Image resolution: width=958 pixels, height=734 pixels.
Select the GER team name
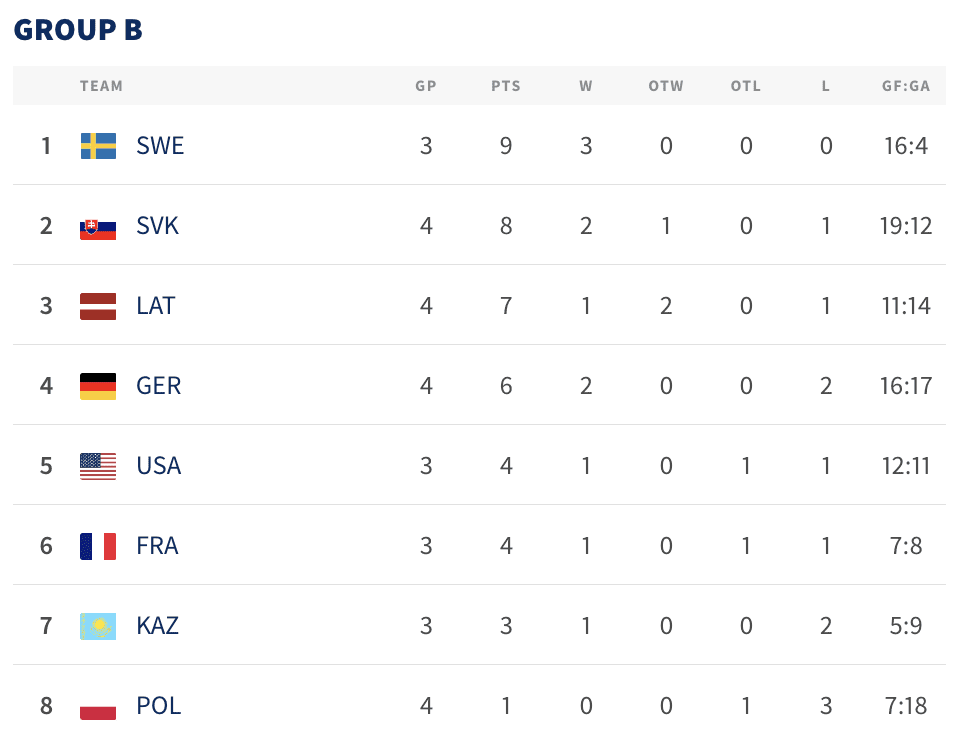click(x=159, y=386)
